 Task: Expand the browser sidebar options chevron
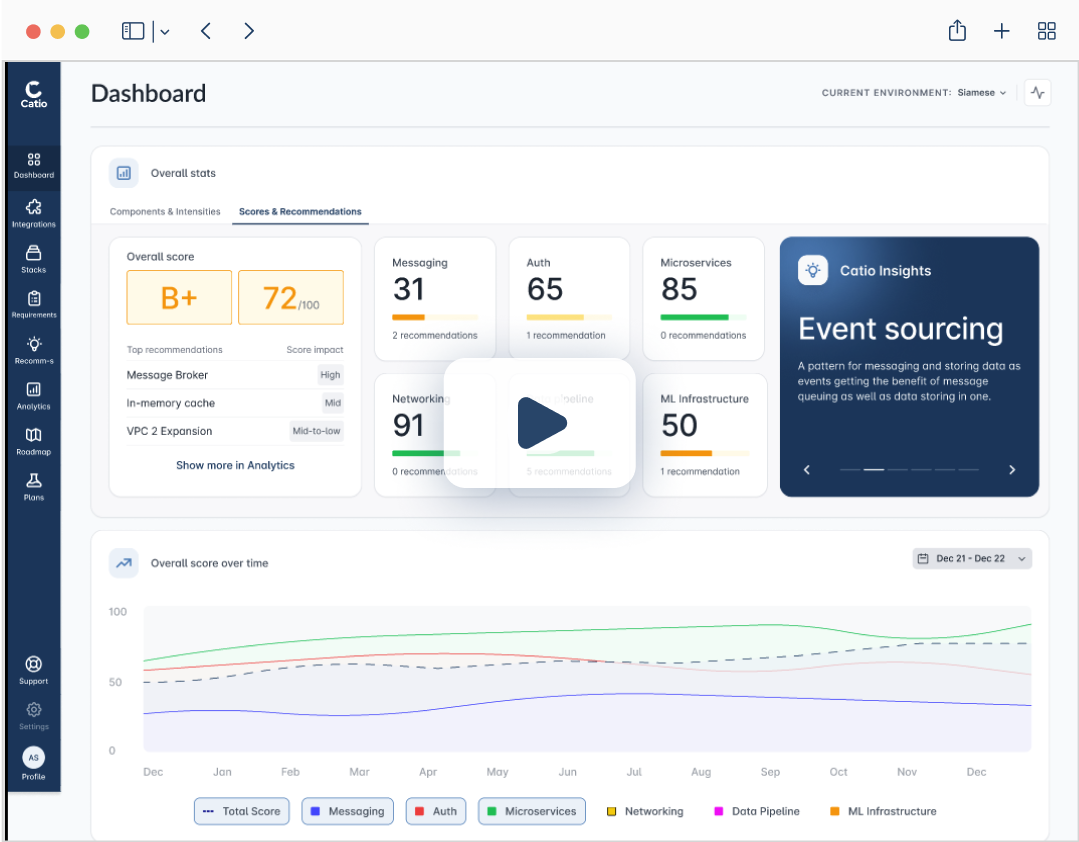pos(165,32)
